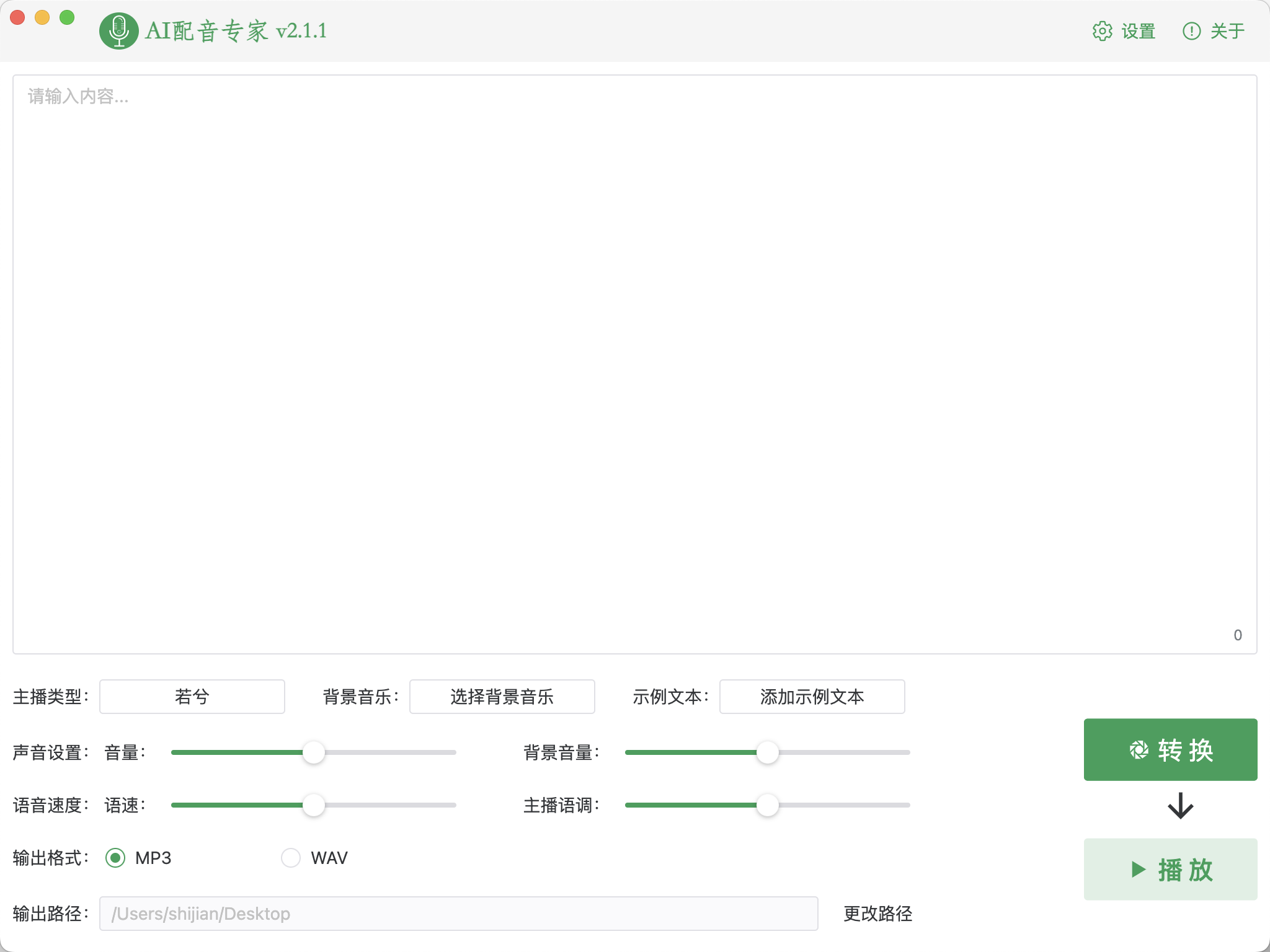The image size is (1270, 952).
Task: Click the 语音速度 label
Action: [x=51, y=805]
